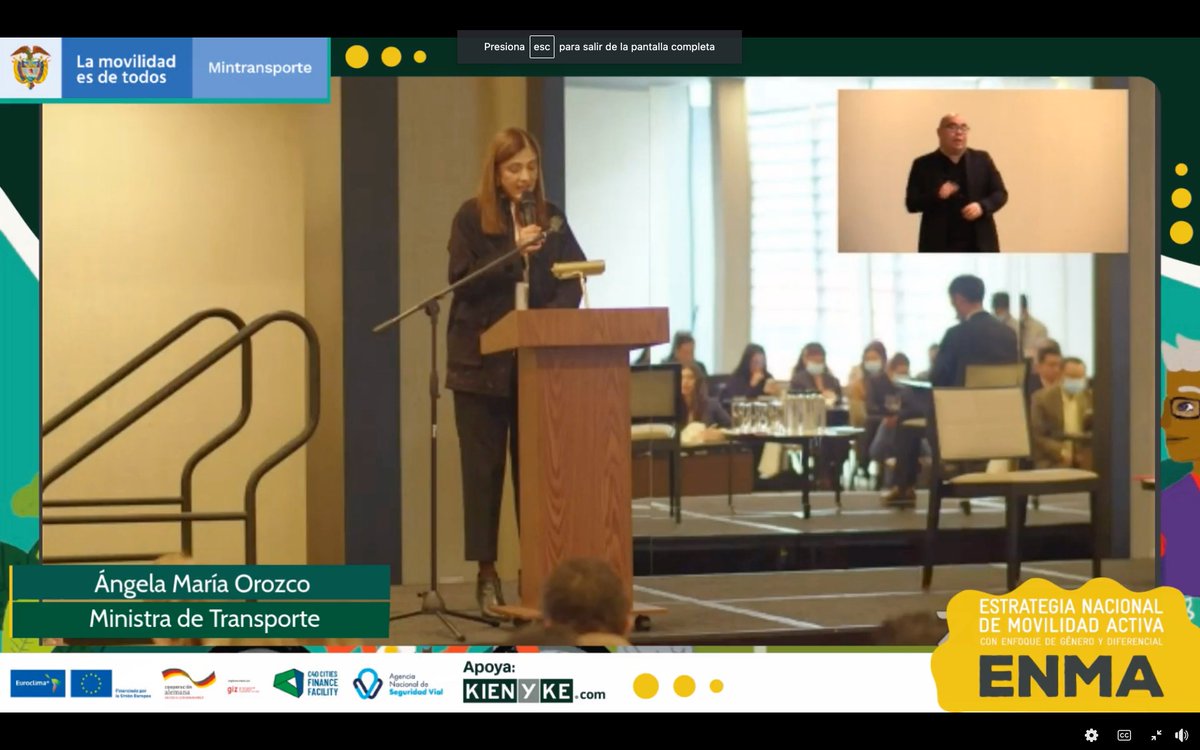Mute the video with the speaker icon

1182,735
